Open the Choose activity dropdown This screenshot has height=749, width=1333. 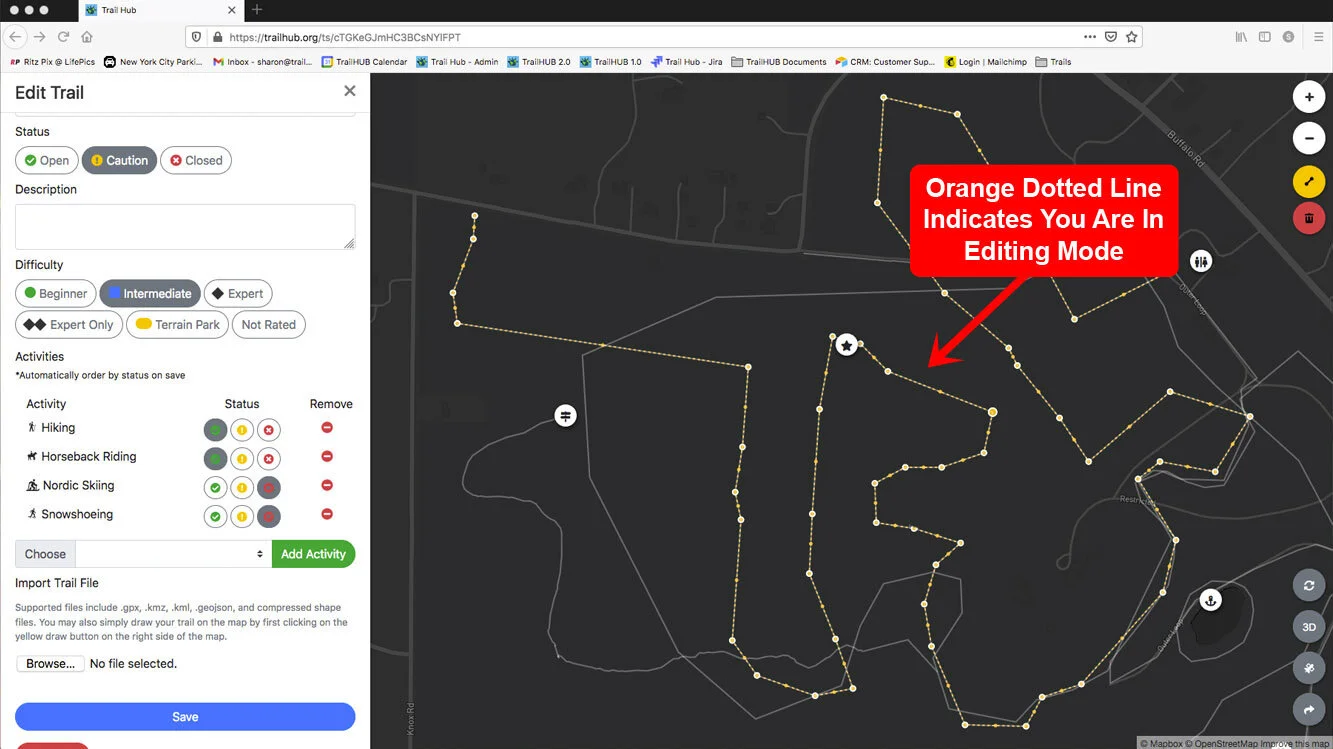[173, 554]
